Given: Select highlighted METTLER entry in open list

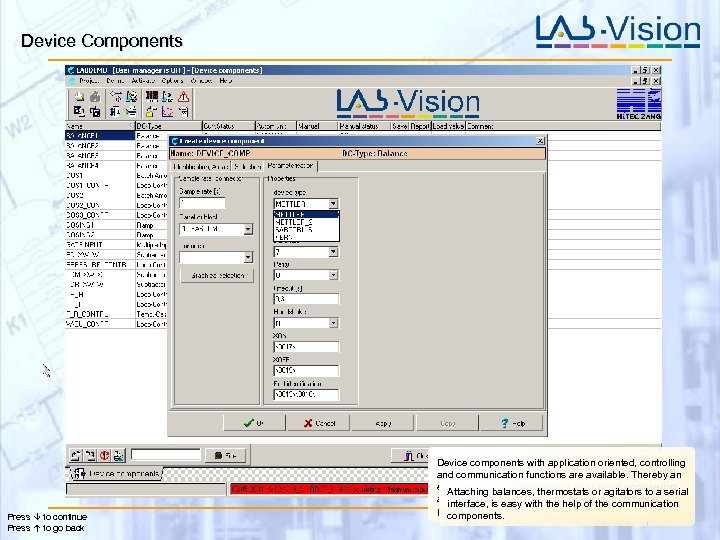Looking at the screenshot, I should pyautogui.click(x=306, y=214).
